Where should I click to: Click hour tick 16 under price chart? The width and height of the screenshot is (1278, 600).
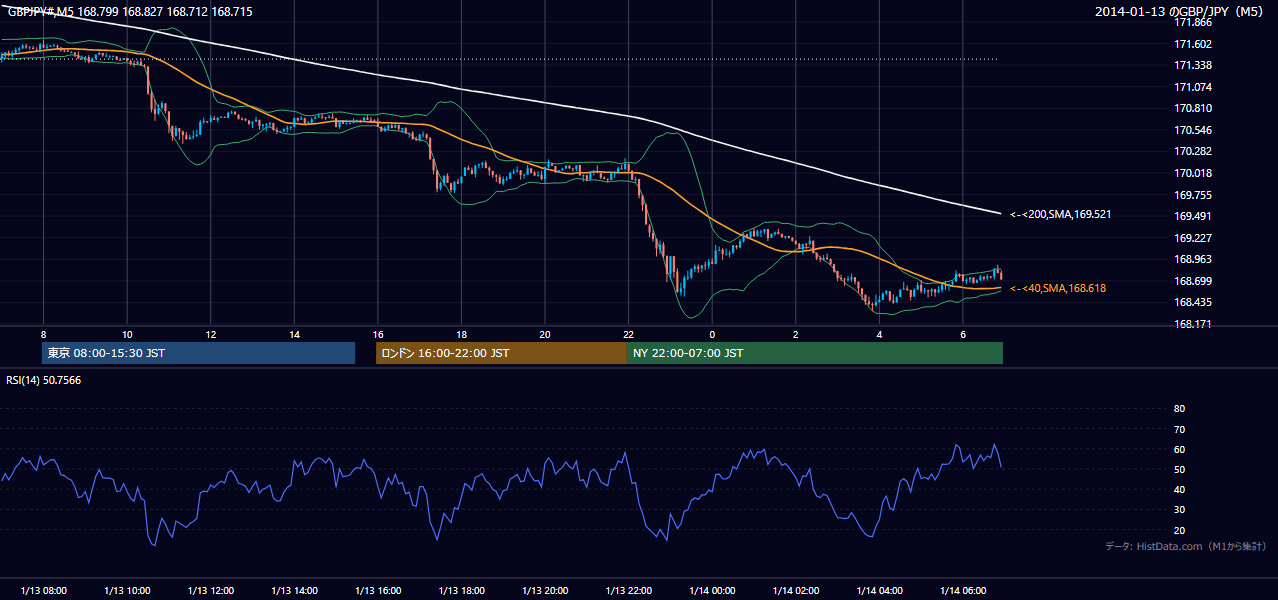click(377, 334)
